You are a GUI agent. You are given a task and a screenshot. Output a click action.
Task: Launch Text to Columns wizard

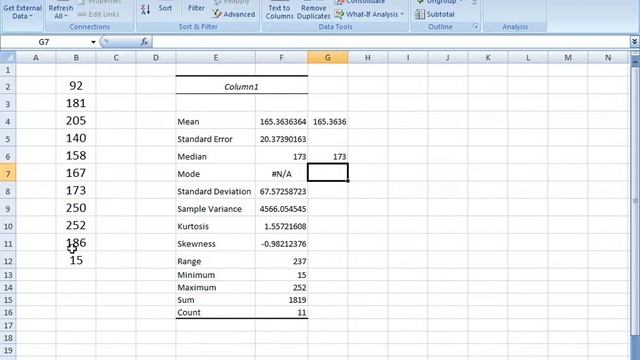(279, 11)
